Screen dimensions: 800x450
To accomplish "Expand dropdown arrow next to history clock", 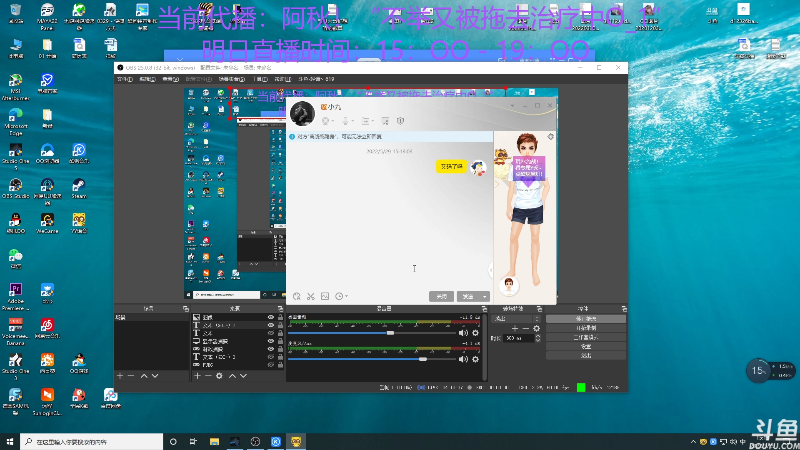I will [346, 296].
